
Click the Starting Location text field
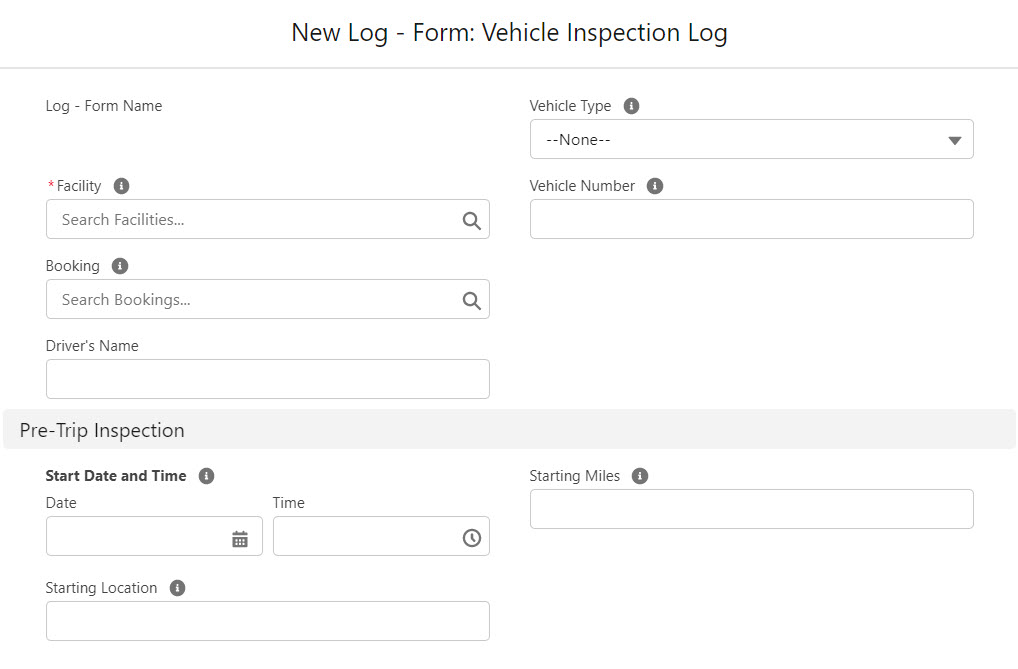(x=267, y=621)
